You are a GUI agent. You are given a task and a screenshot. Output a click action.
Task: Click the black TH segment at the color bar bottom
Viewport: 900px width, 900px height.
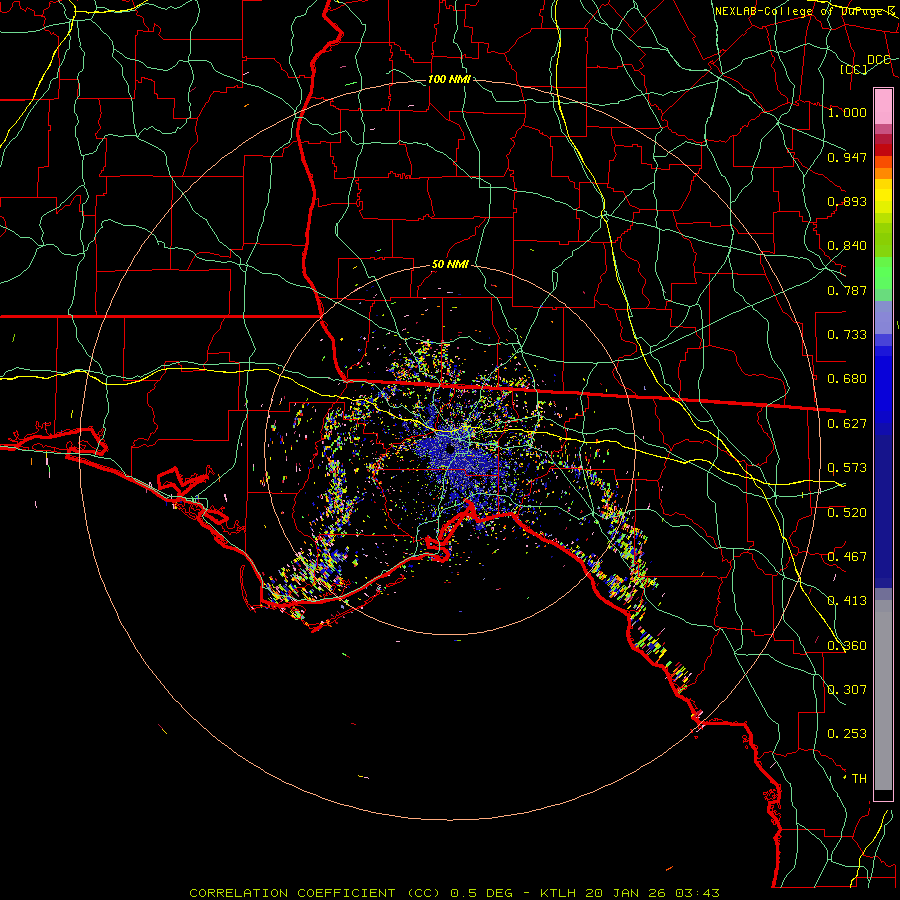(883, 795)
